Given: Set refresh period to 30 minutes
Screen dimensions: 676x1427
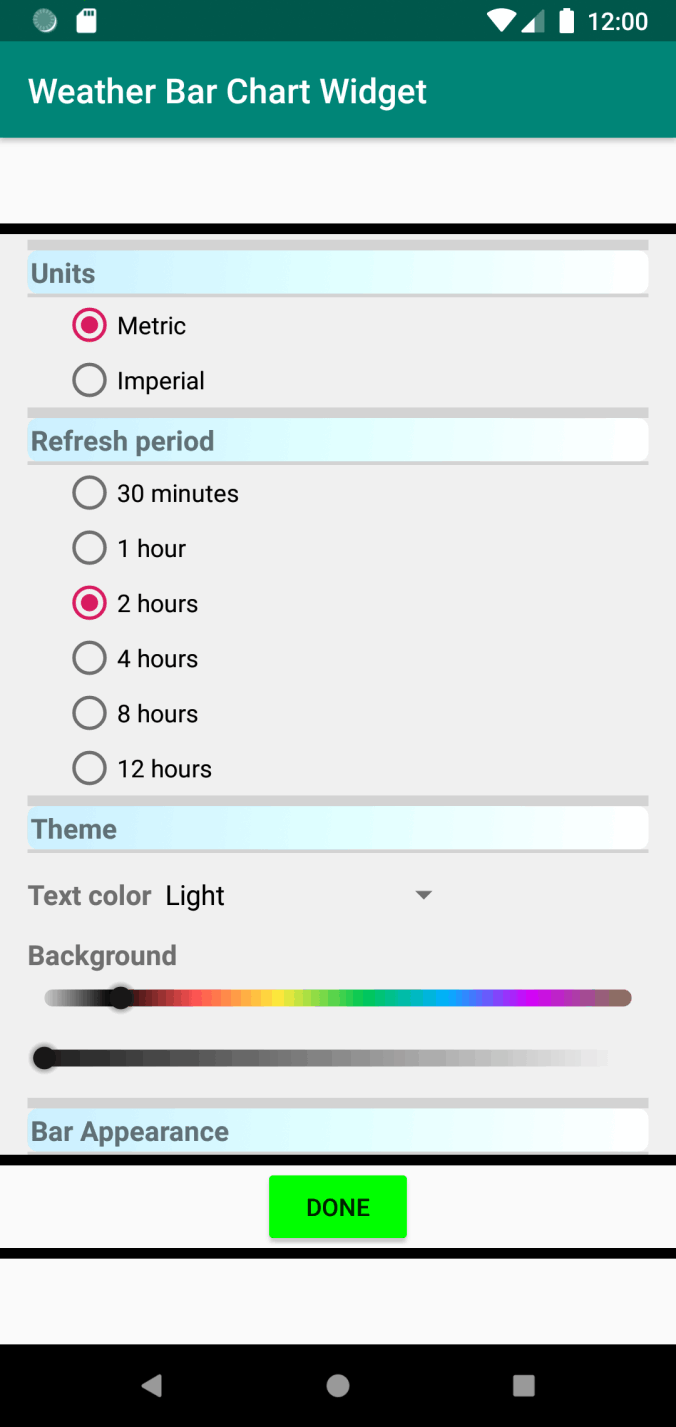Looking at the screenshot, I should tap(90, 494).
